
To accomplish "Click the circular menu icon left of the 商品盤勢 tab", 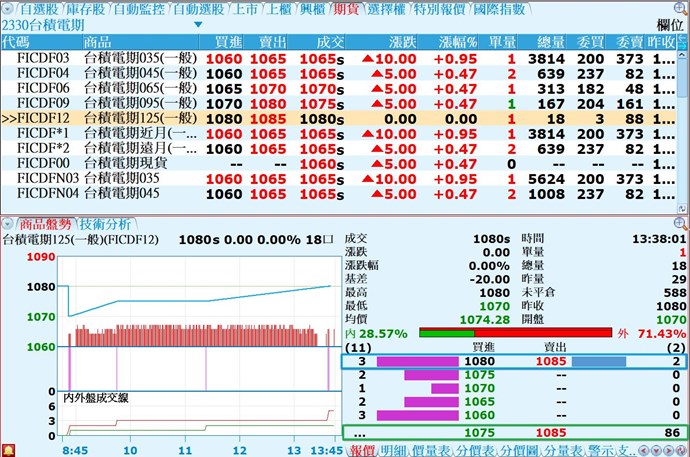I will 7,224.
